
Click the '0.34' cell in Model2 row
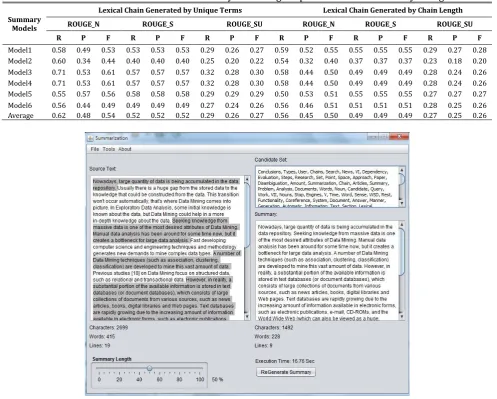pos(83,61)
